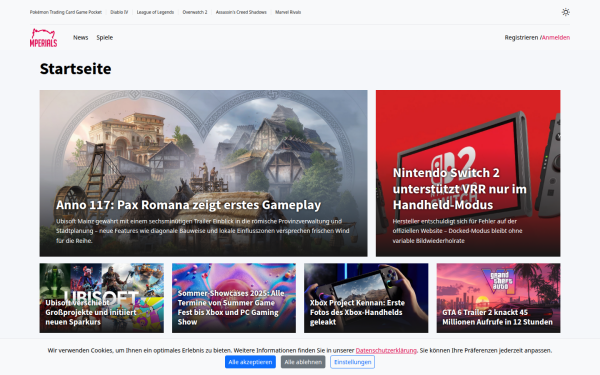Open the Anno 117 Pax Romana article
600x375 pixels.
(203, 173)
